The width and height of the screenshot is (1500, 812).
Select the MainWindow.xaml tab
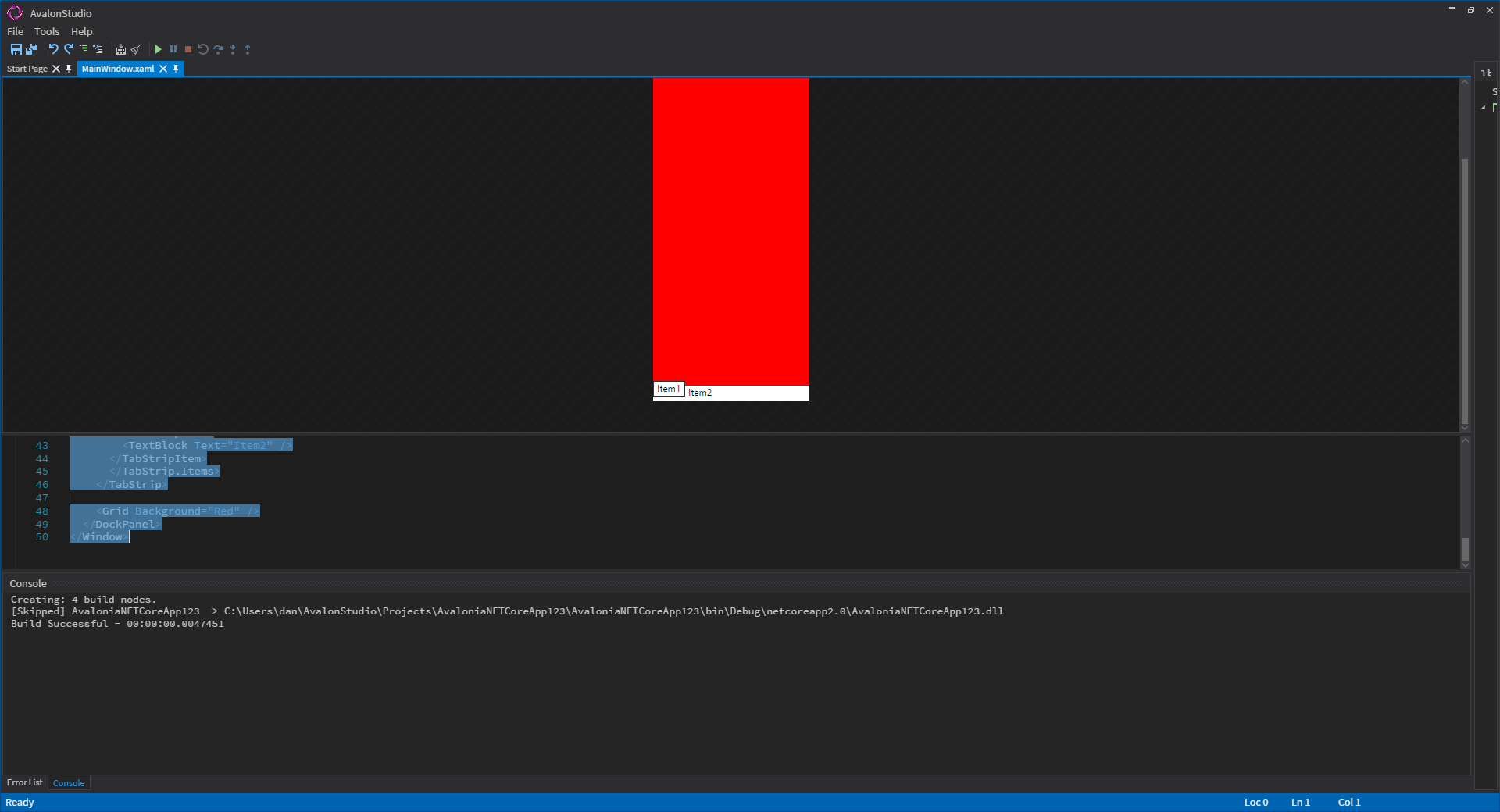click(x=118, y=69)
